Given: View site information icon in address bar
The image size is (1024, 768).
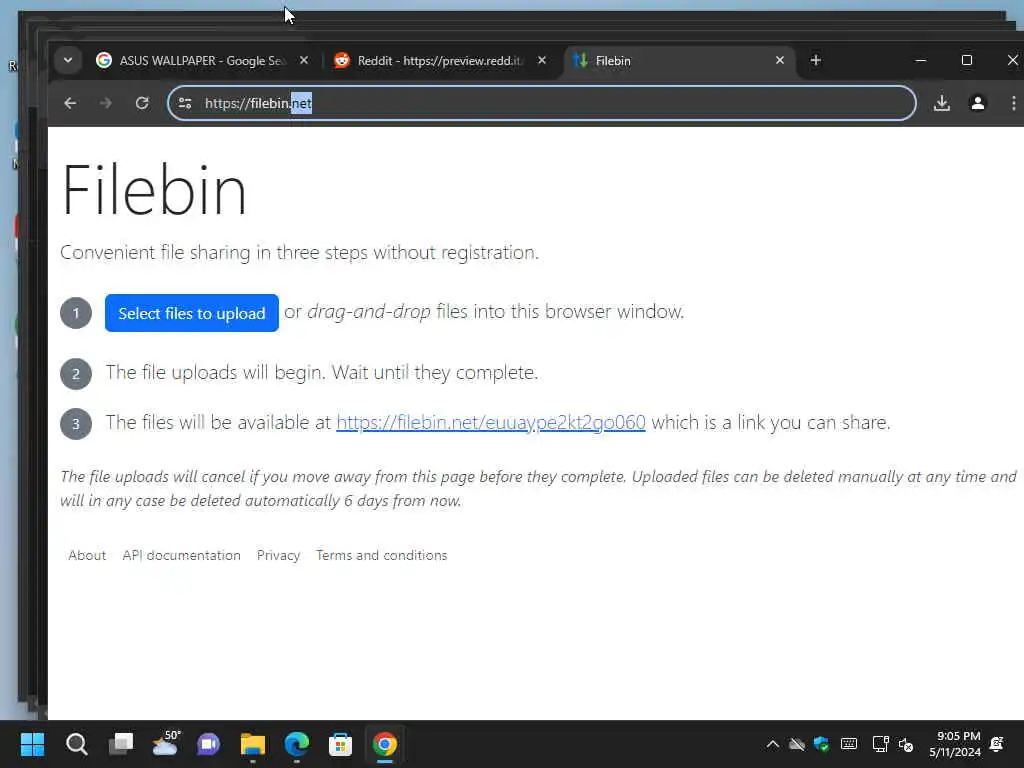Looking at the screenshot, I should (x=185, y=103).
